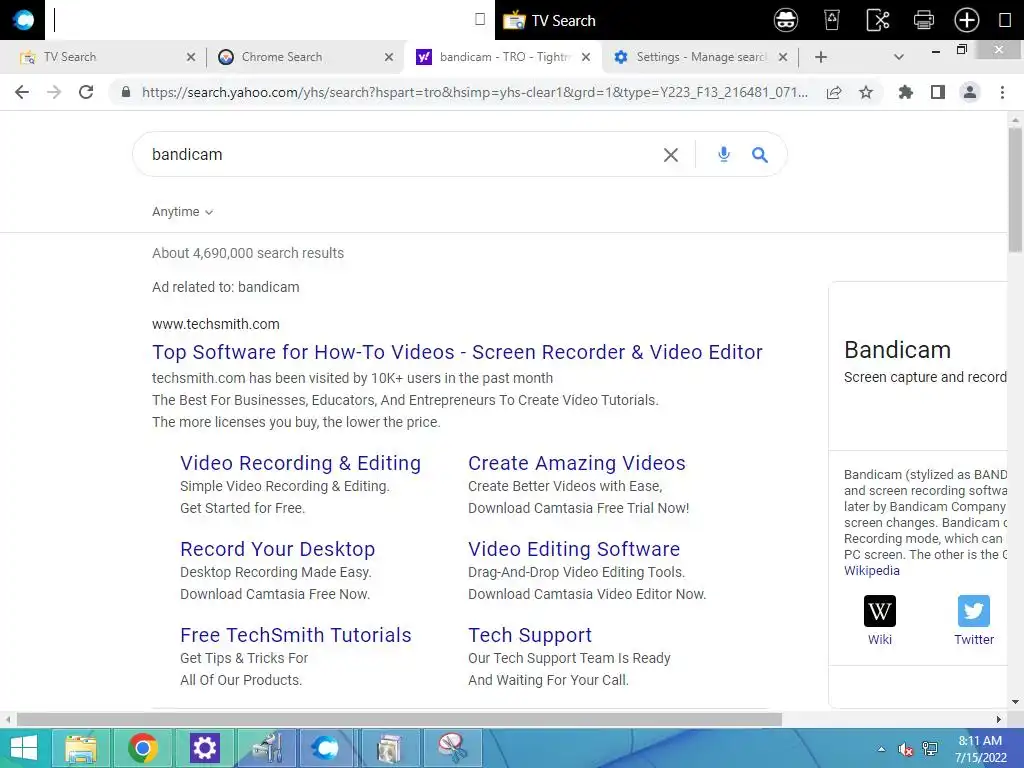Clear the bandicam search with X

pyautogui.click(x=671, y=155)
